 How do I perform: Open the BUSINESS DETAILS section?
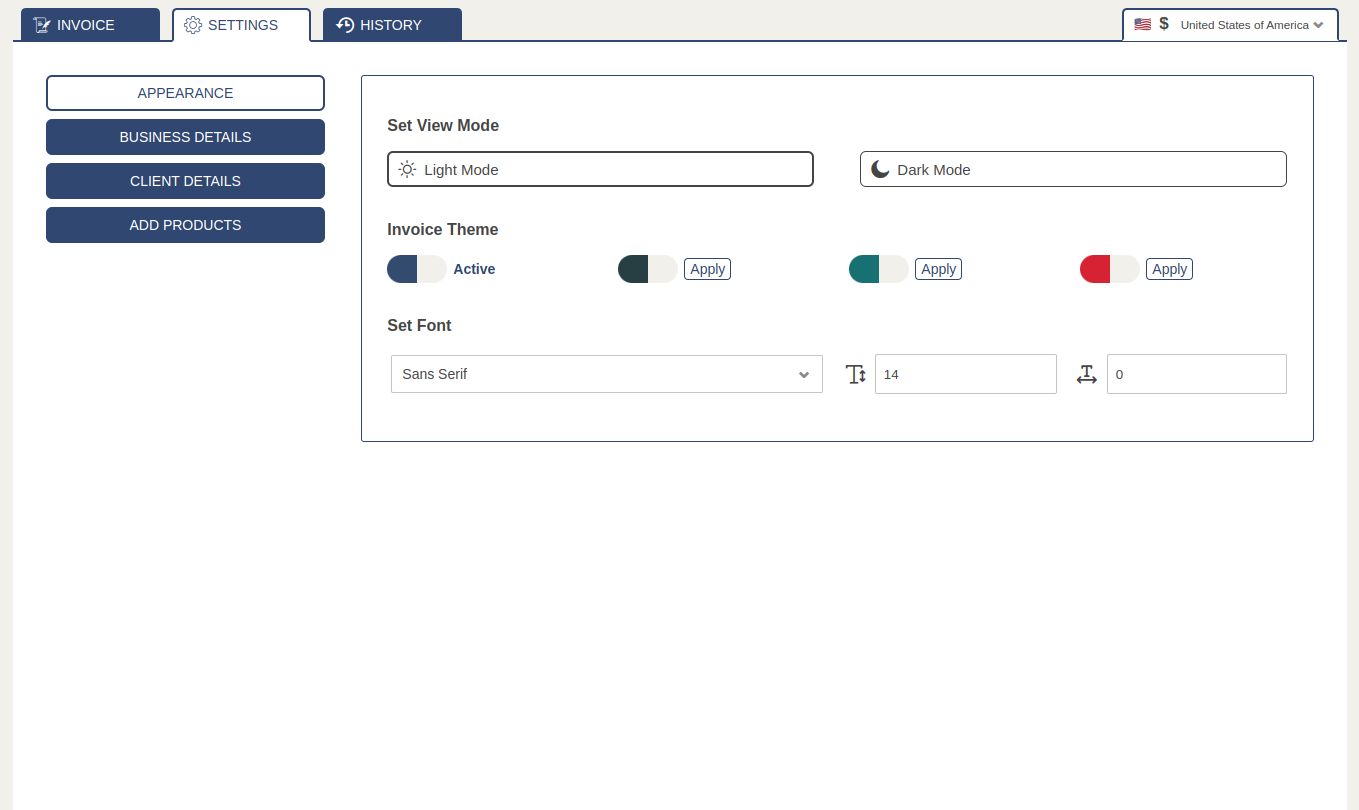(185, 137)
